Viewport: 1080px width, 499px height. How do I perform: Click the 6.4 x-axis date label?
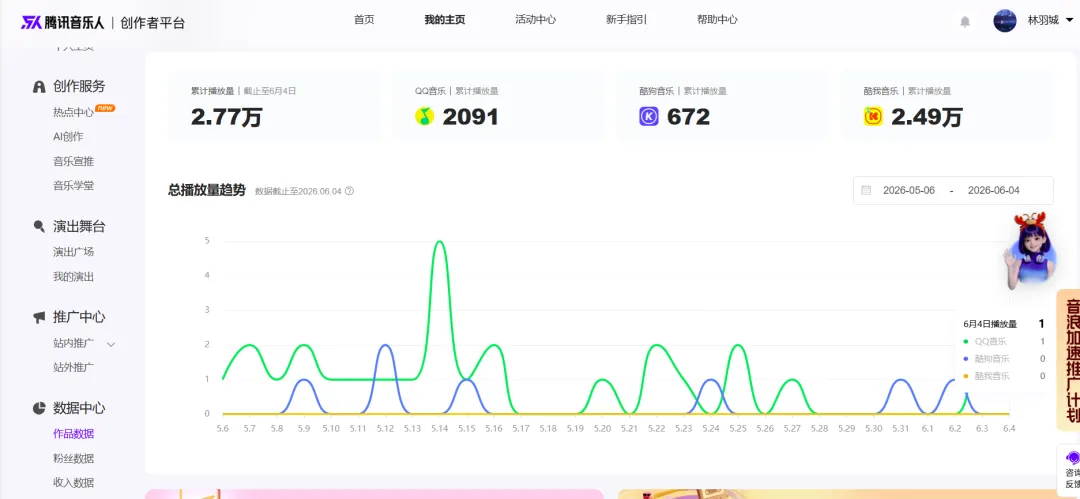click(1009, 428)
